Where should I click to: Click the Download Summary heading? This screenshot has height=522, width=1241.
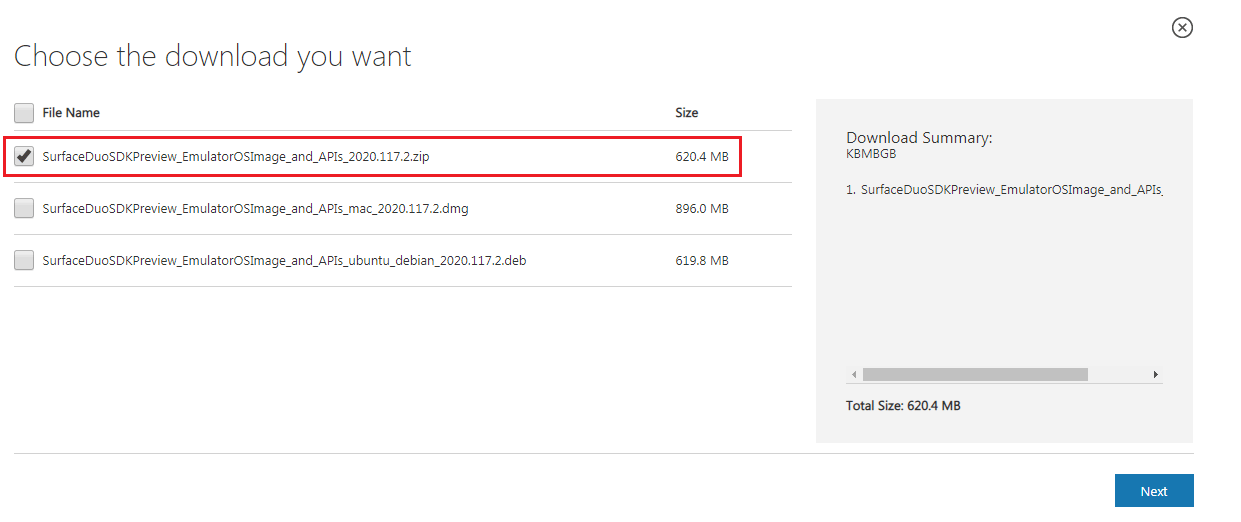click(919, 138)
